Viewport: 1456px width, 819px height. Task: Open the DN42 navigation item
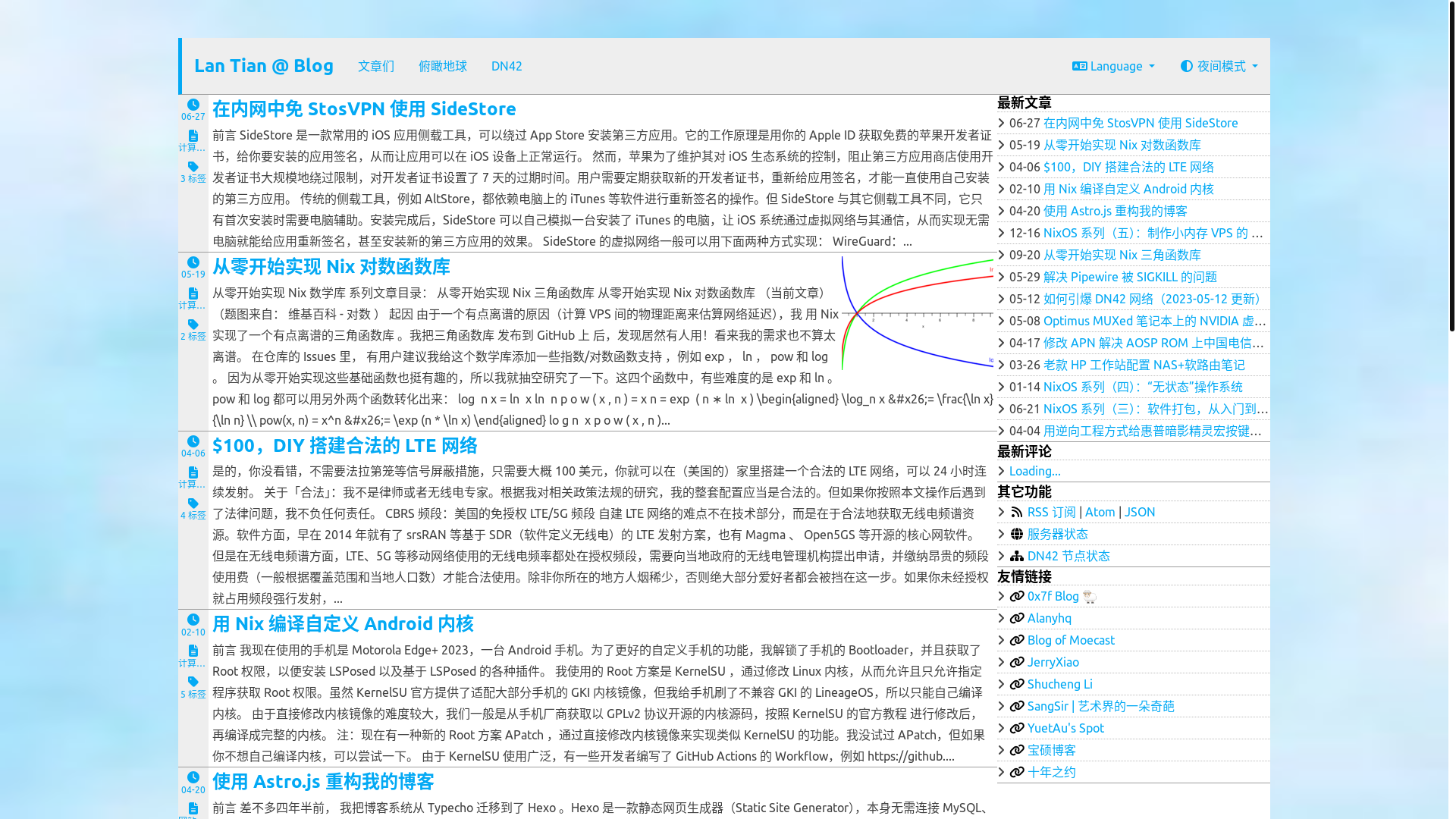(507, 66)
